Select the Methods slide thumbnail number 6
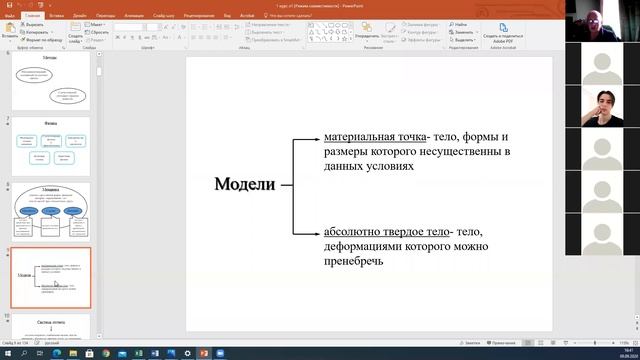Viewport: 640px width, 360px height. tap(51, 81)
